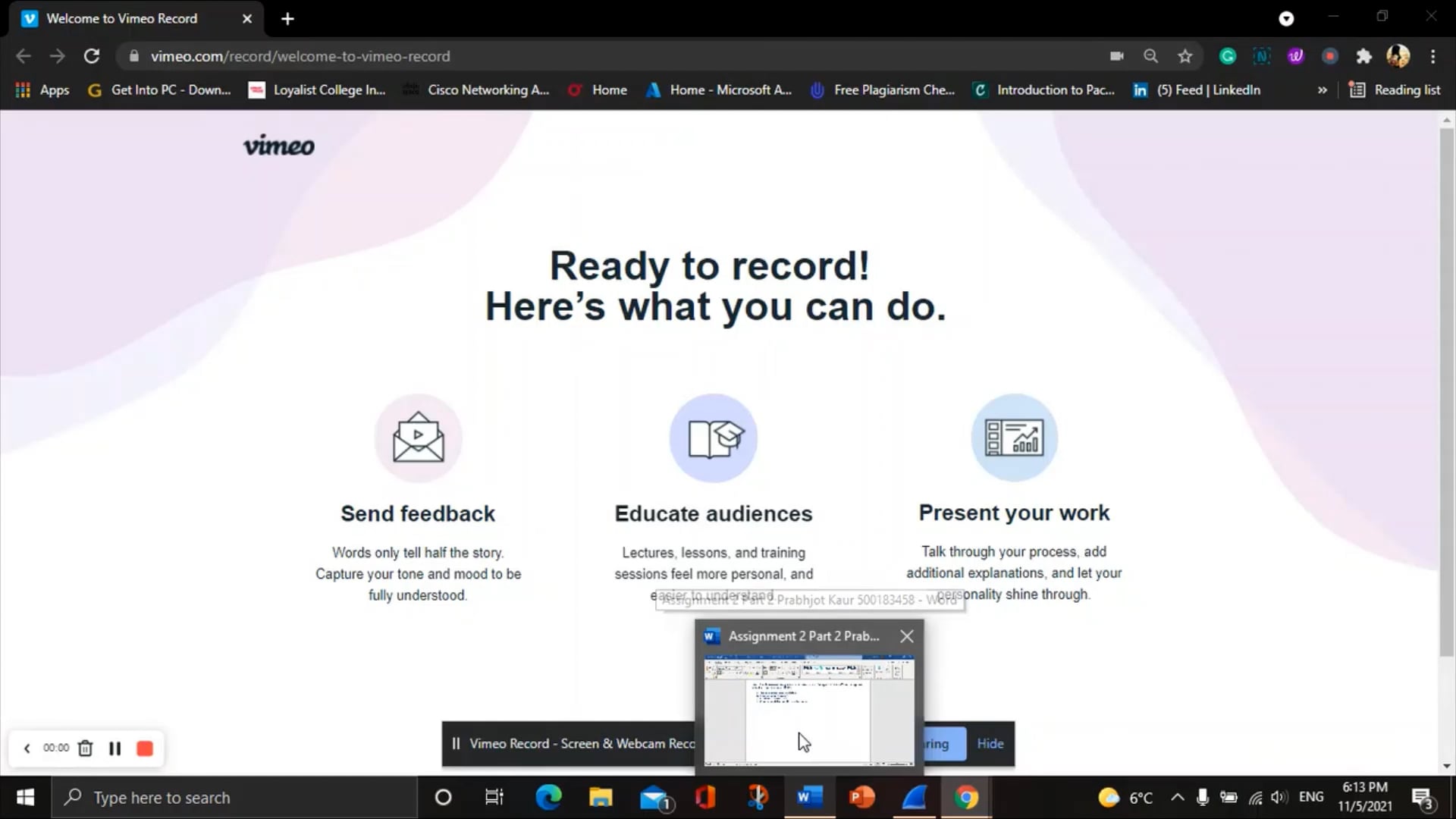Screen dimensions: 1456x819
Task: Open the camera/video icon in the address bar
Action: click(x=1117, y=55)
